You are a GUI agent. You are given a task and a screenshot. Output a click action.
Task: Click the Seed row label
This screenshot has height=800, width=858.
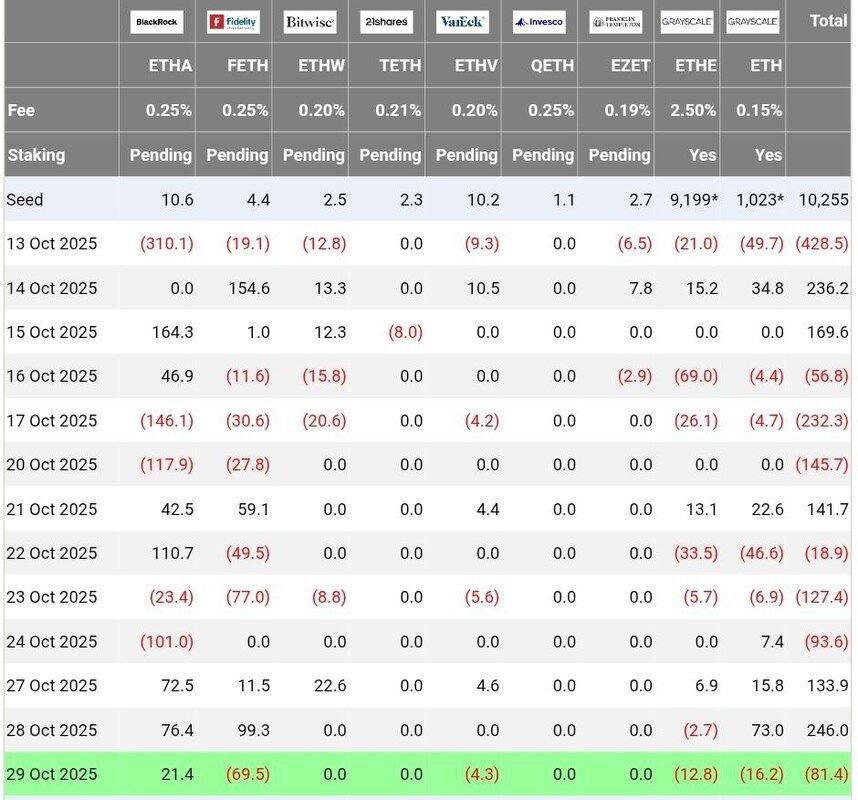pos(25,200)
